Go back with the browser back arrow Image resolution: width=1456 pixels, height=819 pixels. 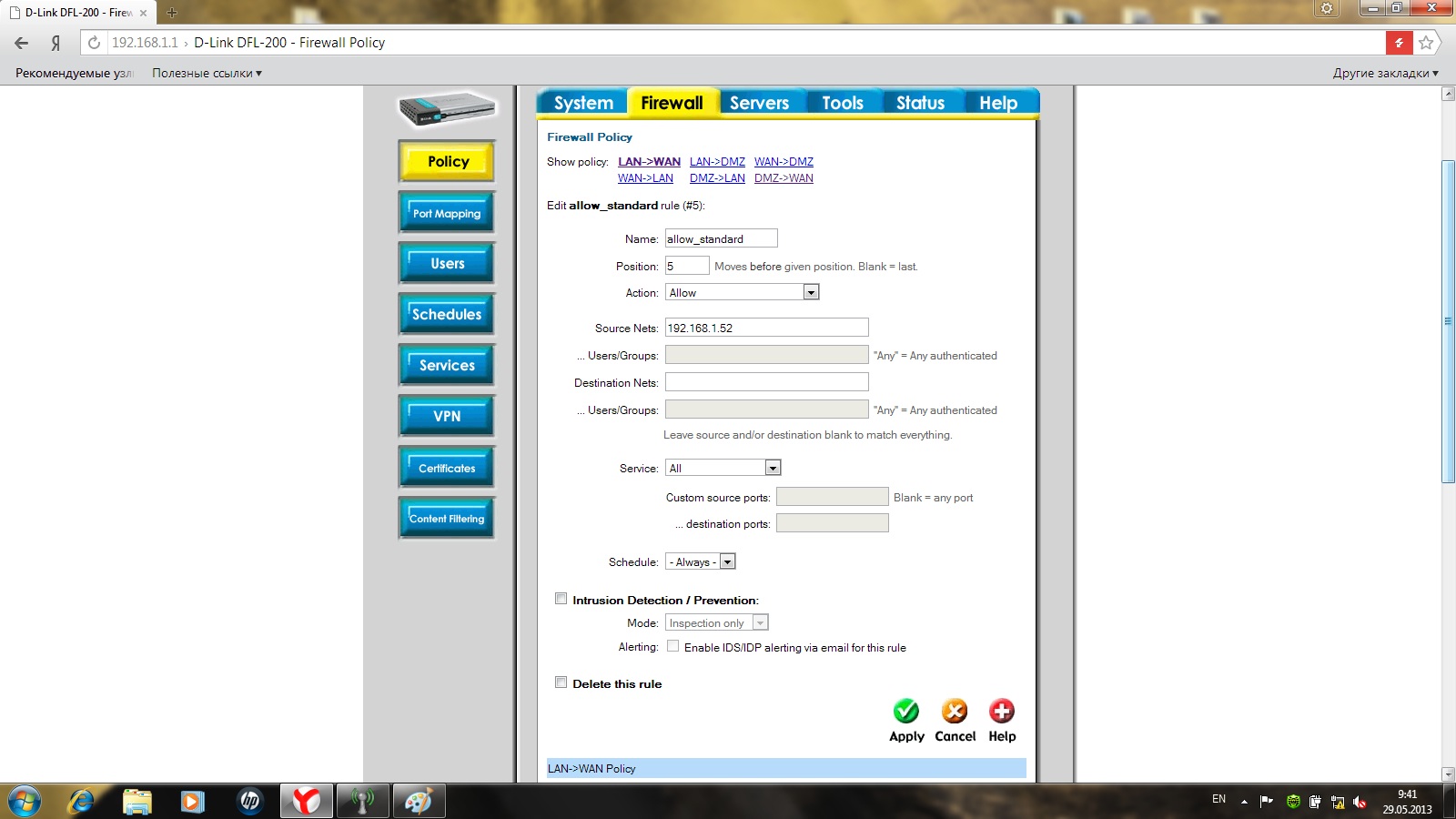click(22, 43)
